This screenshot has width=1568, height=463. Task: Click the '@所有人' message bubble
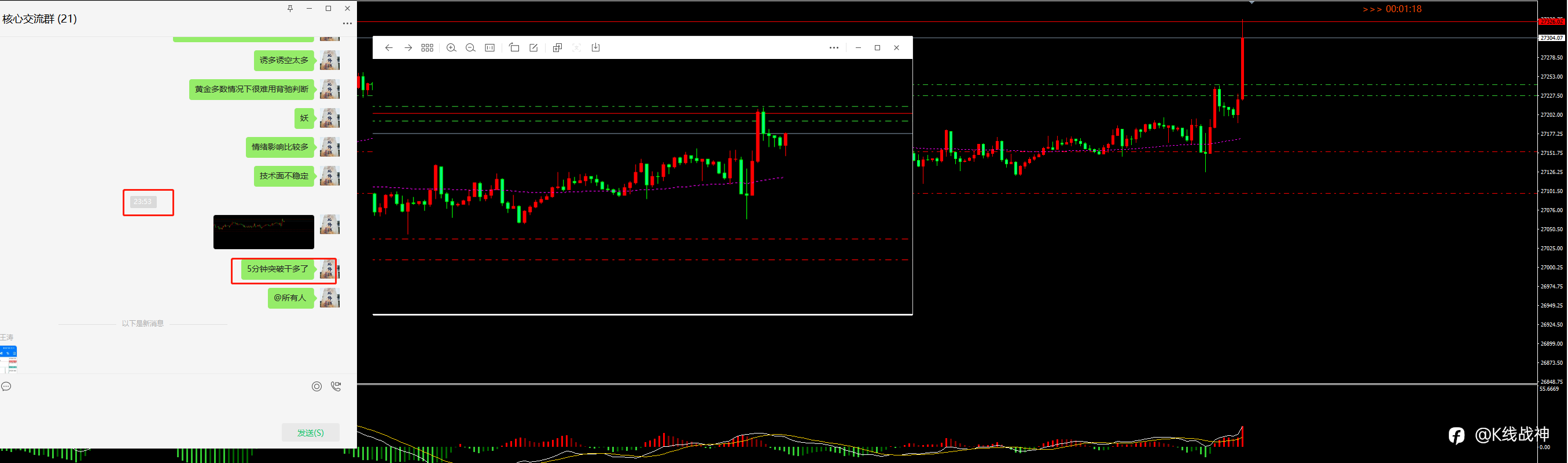[290, 298]
